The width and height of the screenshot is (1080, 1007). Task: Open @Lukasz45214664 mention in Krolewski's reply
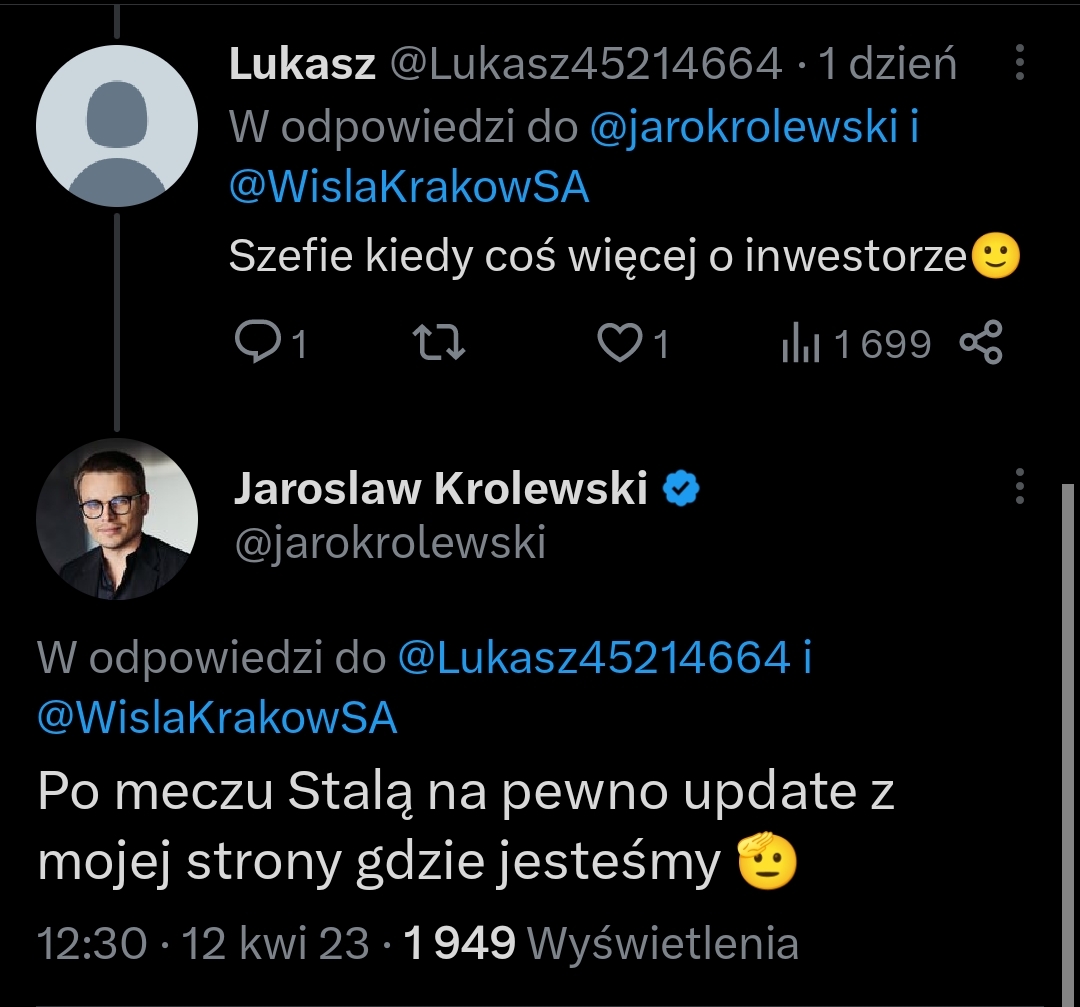click(594, 658)
